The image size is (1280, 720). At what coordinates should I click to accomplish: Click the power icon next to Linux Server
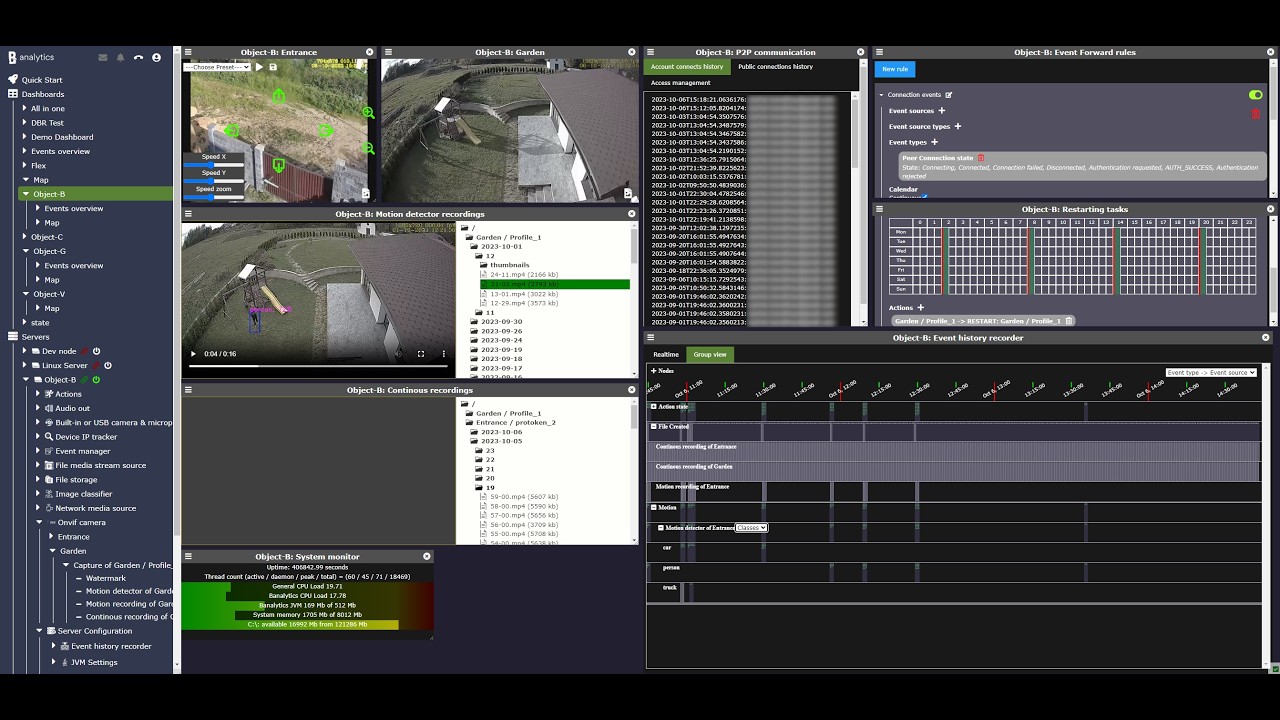(x=108, y=365)
